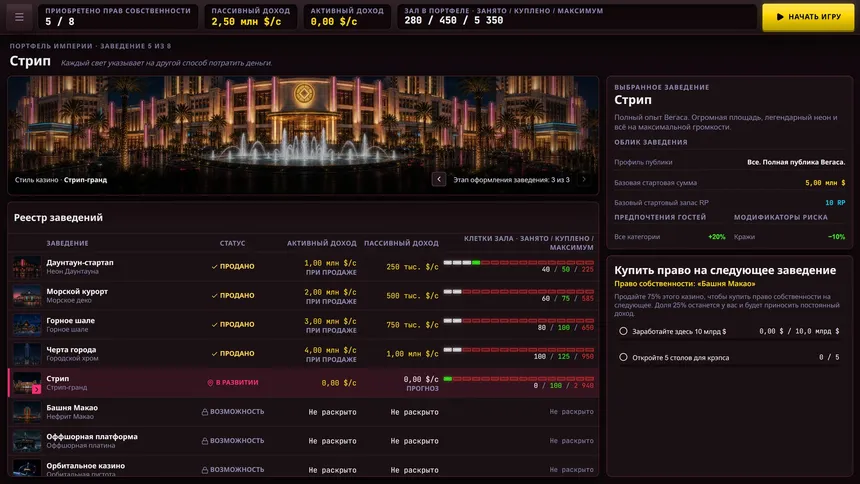Click venue name Оффшорная платформа

coord(92,437)
